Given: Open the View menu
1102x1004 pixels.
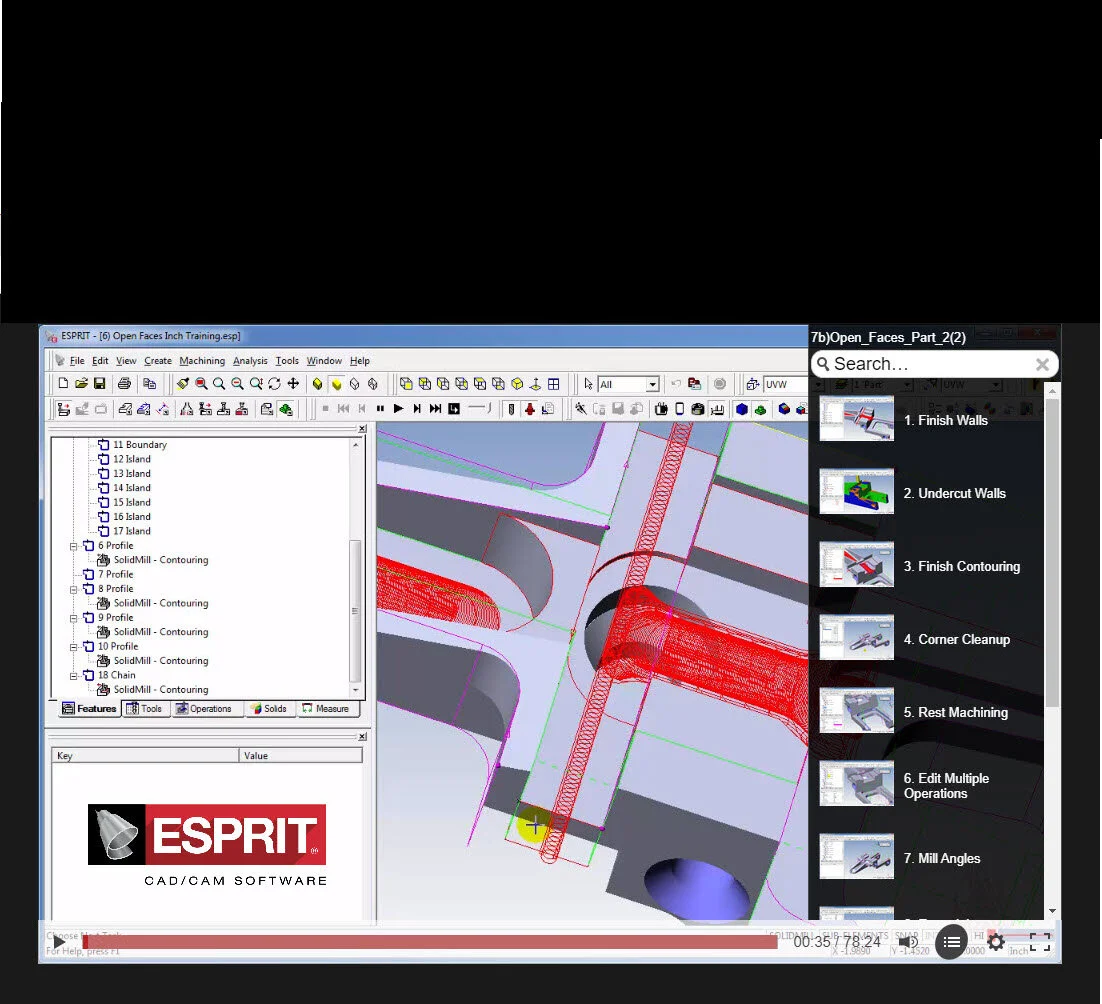Looking at the screenshot, I should coord(126,360).
